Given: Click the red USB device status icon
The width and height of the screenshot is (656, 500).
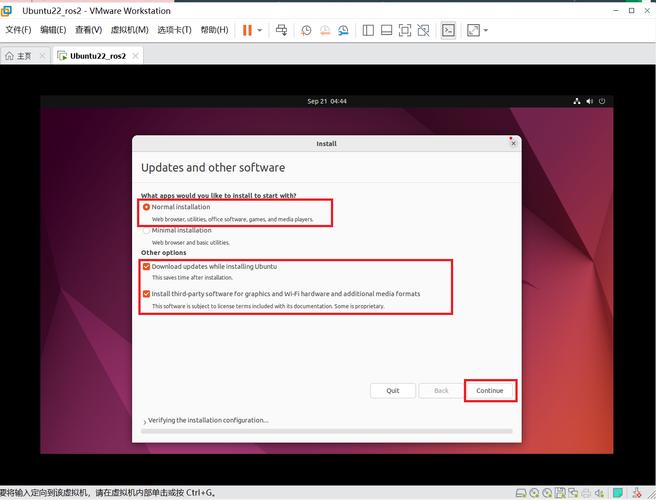Looking at the screenshot, I should [x=637, y=493].
